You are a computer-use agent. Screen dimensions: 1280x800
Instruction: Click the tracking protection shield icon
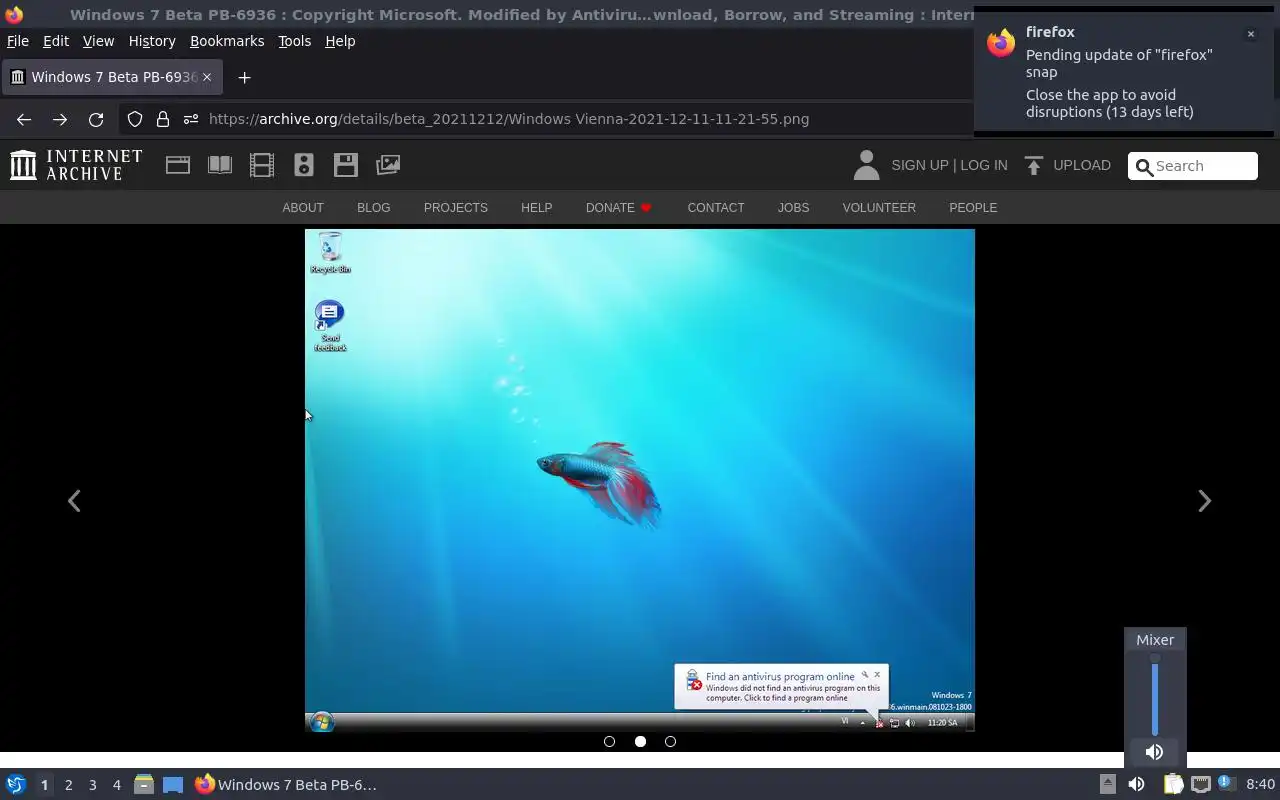[x=135, y=119]
